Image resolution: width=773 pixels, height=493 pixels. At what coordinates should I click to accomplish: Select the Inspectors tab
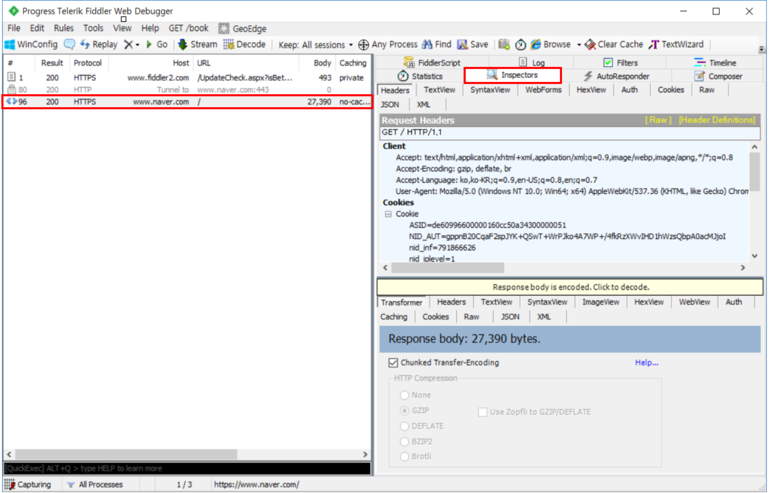pos(513,75)
